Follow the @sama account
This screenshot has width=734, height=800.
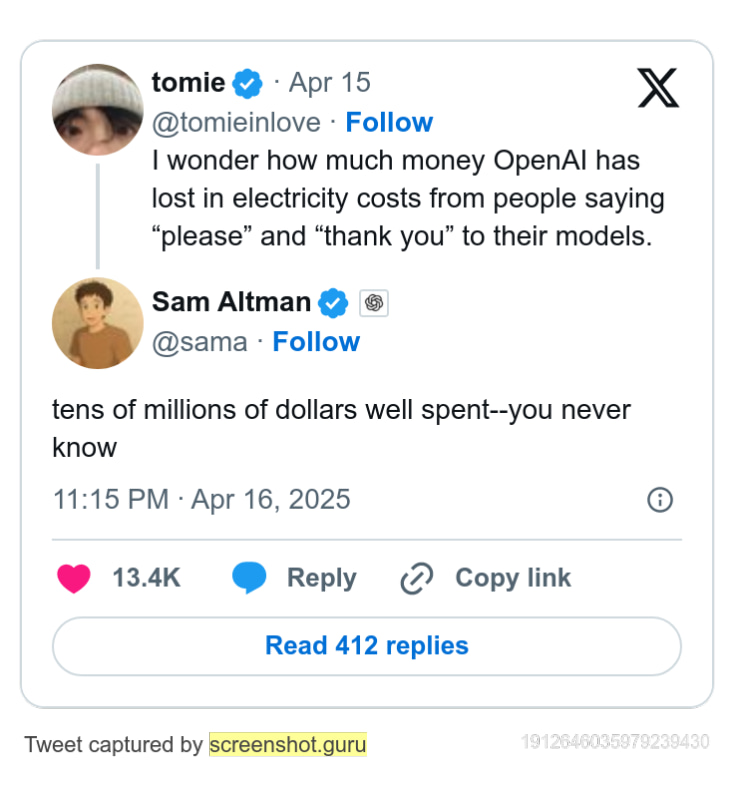click(x=316, y=342)
